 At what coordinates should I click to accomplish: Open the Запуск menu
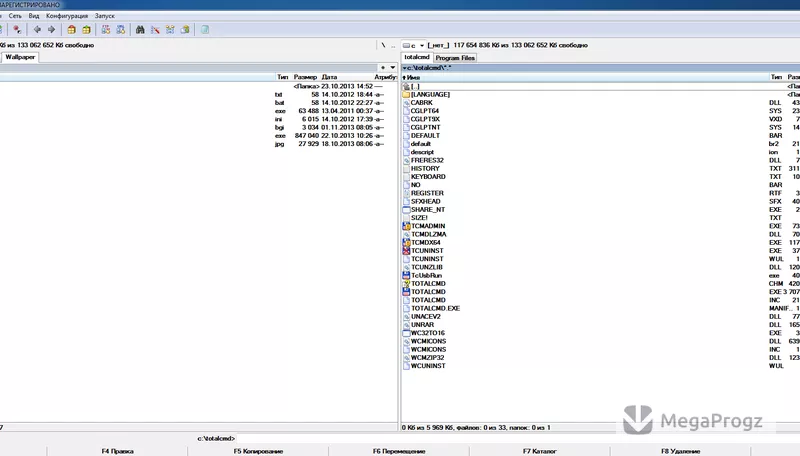tap(105, 16)
